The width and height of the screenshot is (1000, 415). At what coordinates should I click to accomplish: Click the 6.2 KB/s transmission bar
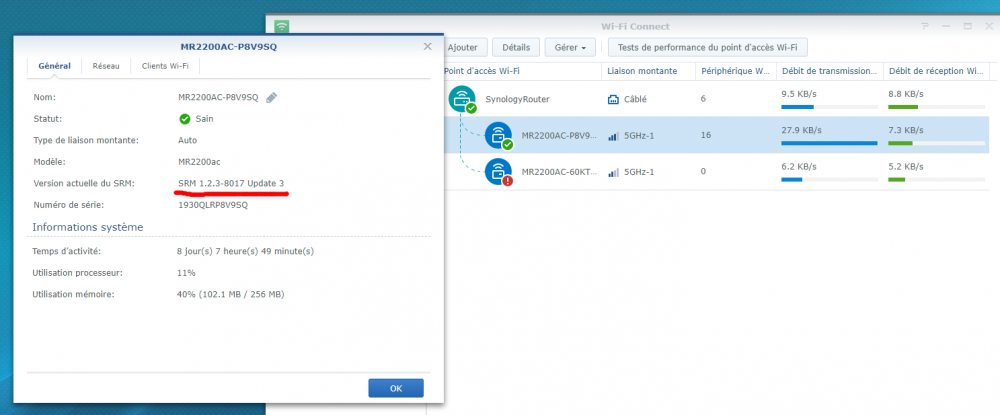pyautogui.click(x=829, y=179)
